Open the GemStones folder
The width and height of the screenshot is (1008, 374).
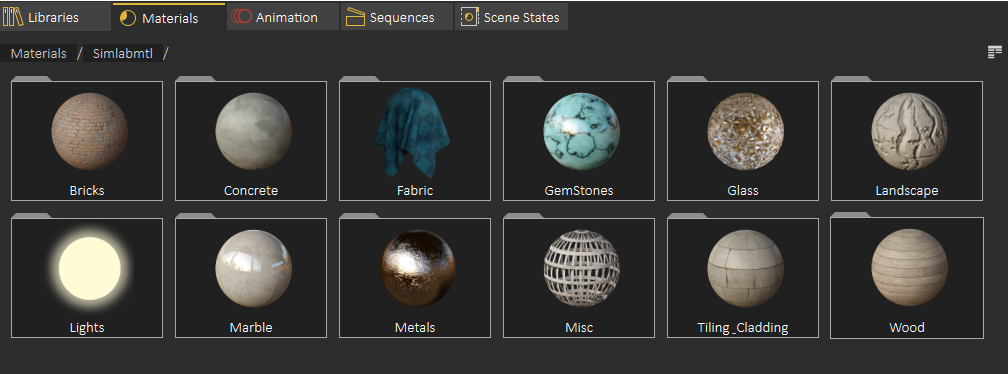(x=579, y=141)
